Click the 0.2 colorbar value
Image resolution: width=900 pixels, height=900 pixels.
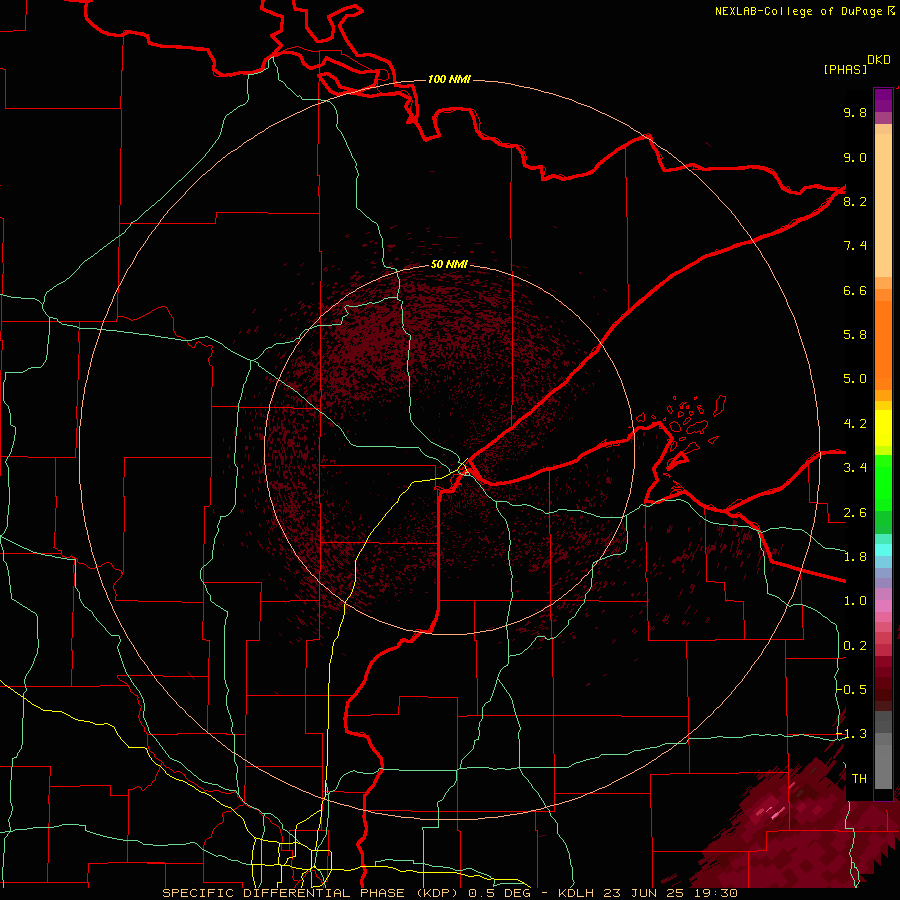(x=855, y=646)
